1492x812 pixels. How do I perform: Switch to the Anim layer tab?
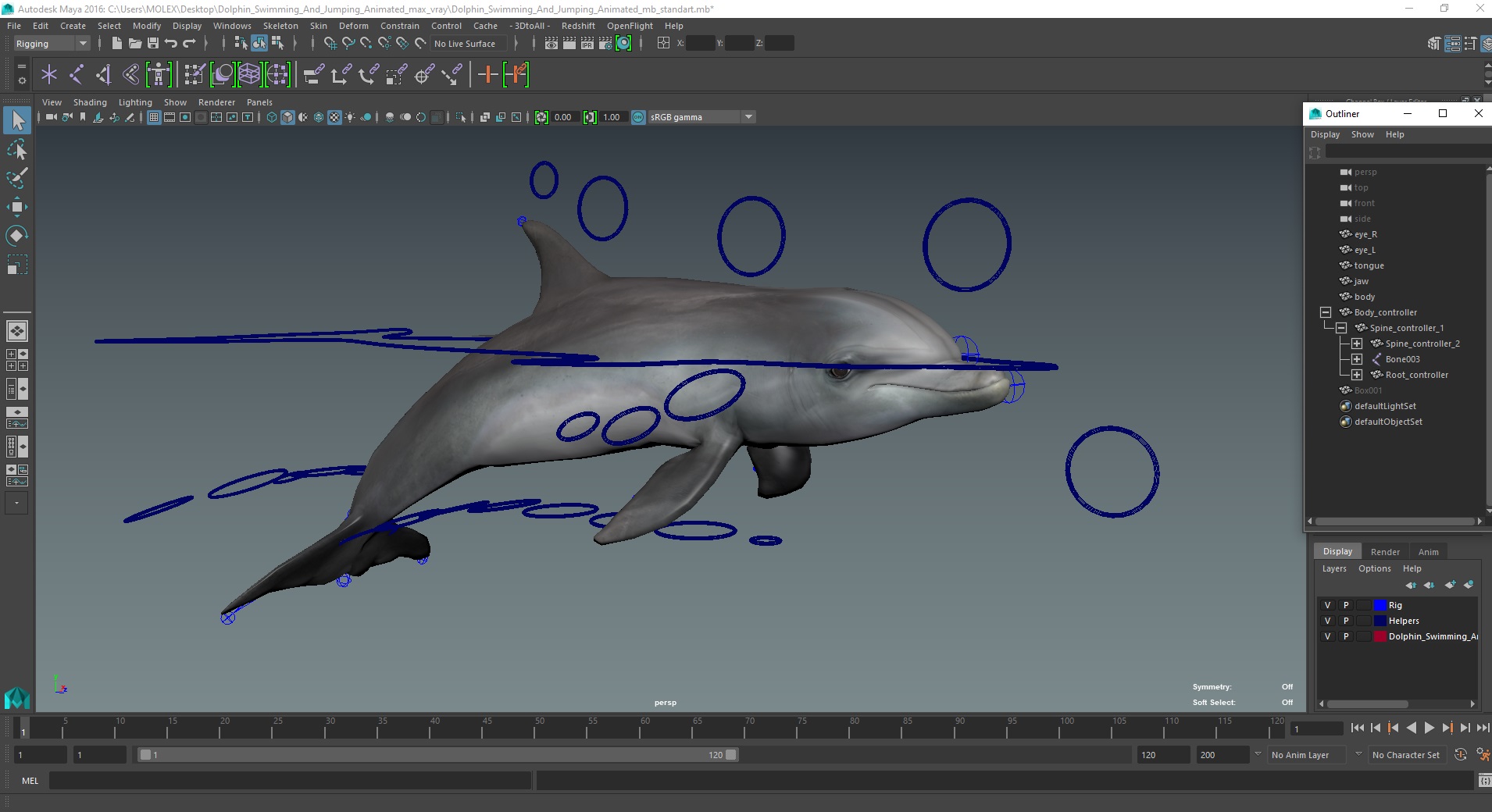pos(1428,552)
